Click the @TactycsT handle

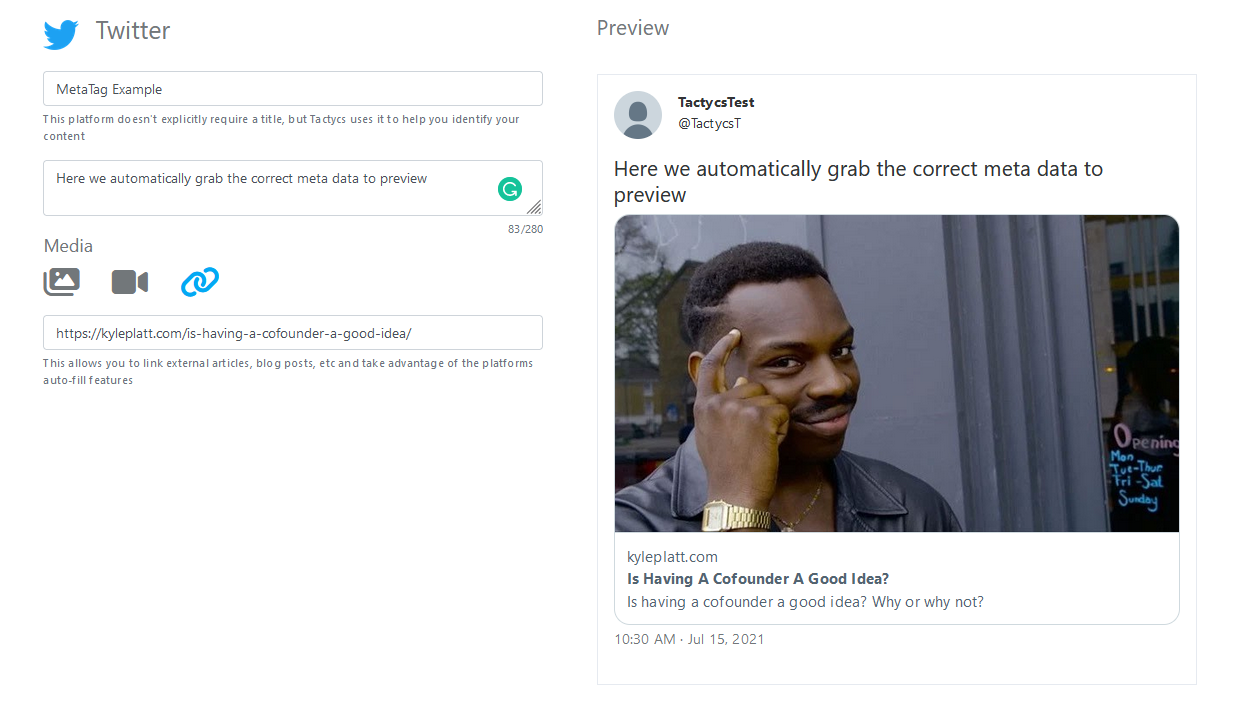tap(709, 124)
